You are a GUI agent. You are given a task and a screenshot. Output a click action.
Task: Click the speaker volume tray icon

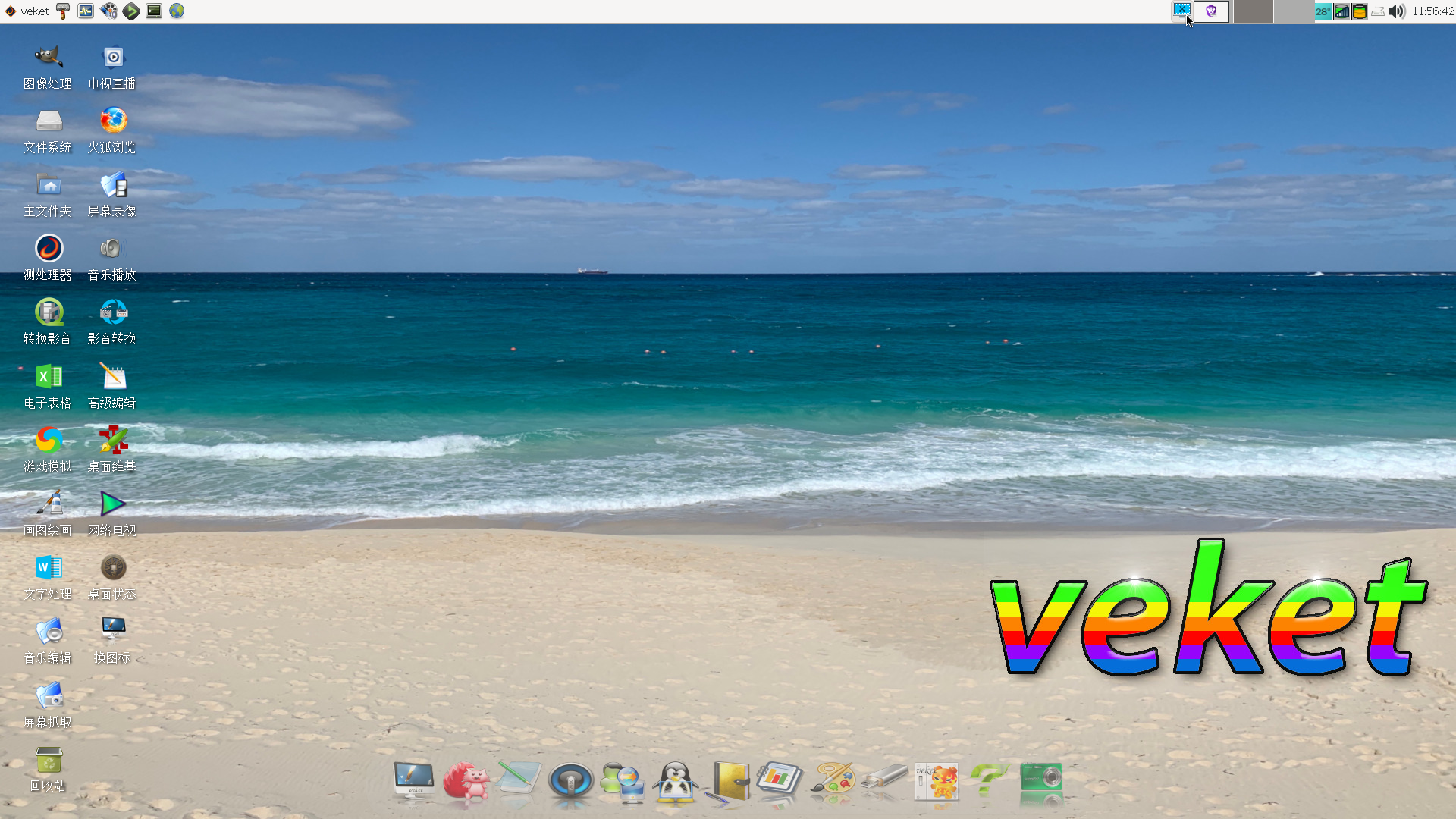point(1397,11)
